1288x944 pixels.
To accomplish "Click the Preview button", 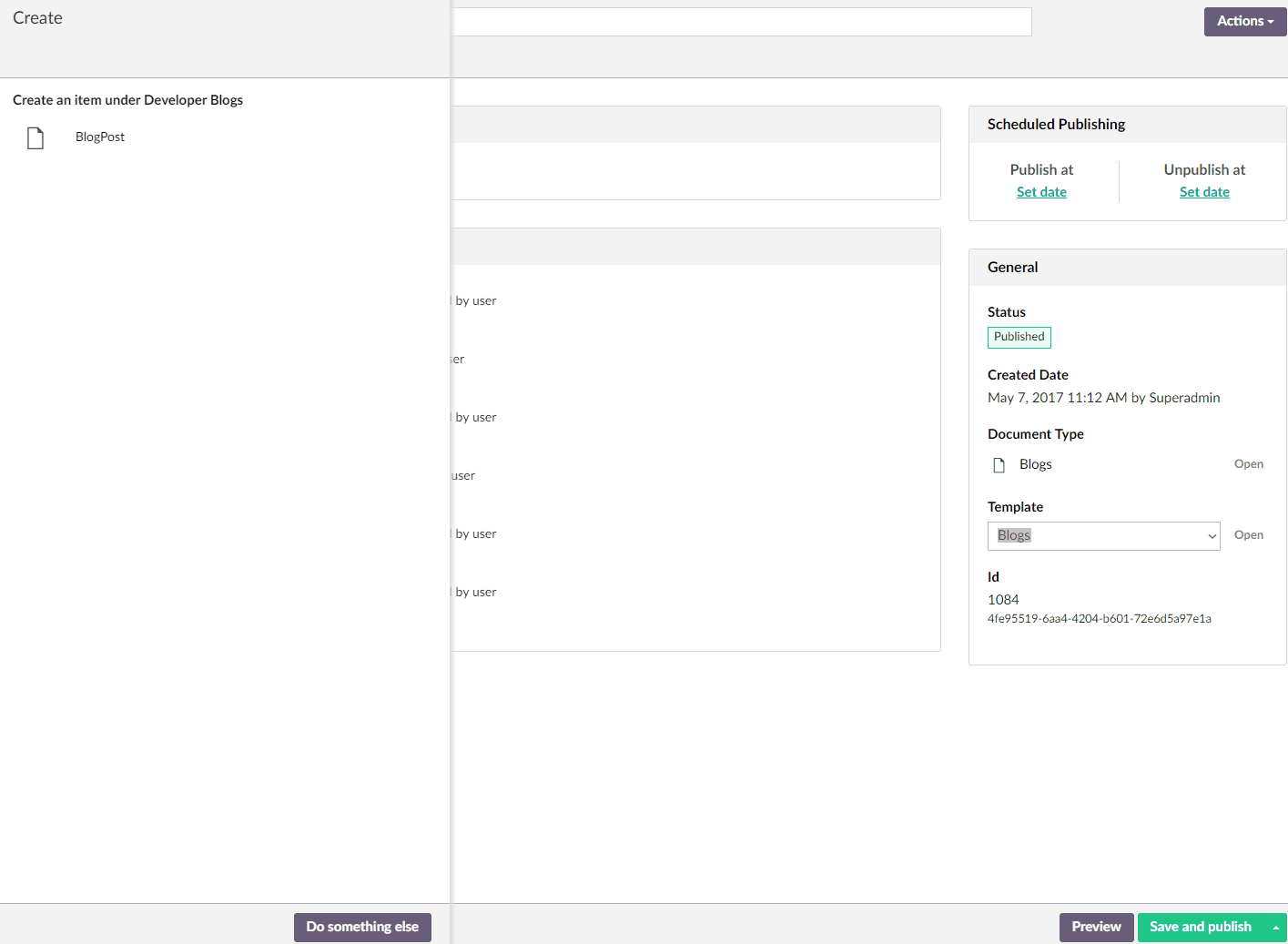I will 1096,927.
